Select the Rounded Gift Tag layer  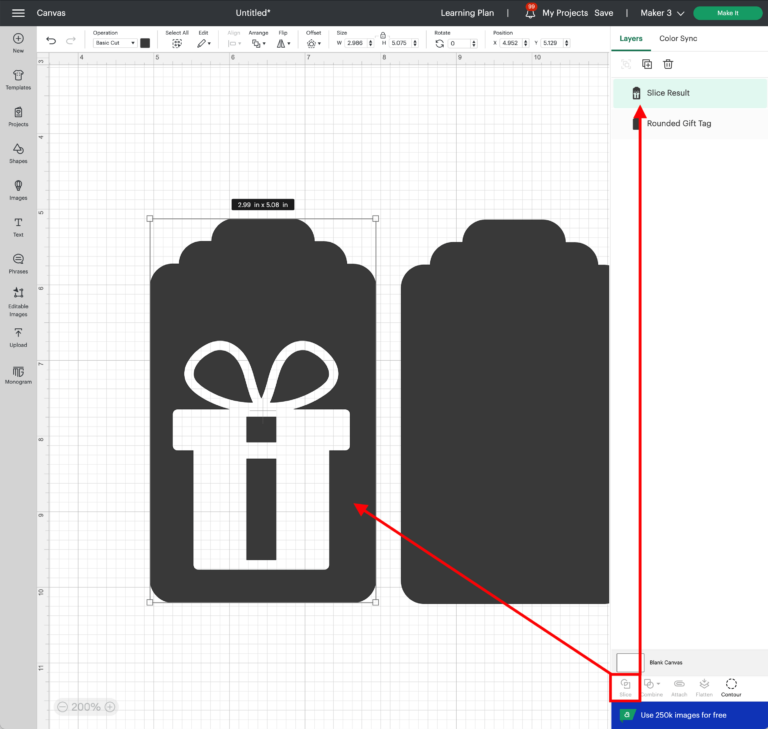coord(679,123)
